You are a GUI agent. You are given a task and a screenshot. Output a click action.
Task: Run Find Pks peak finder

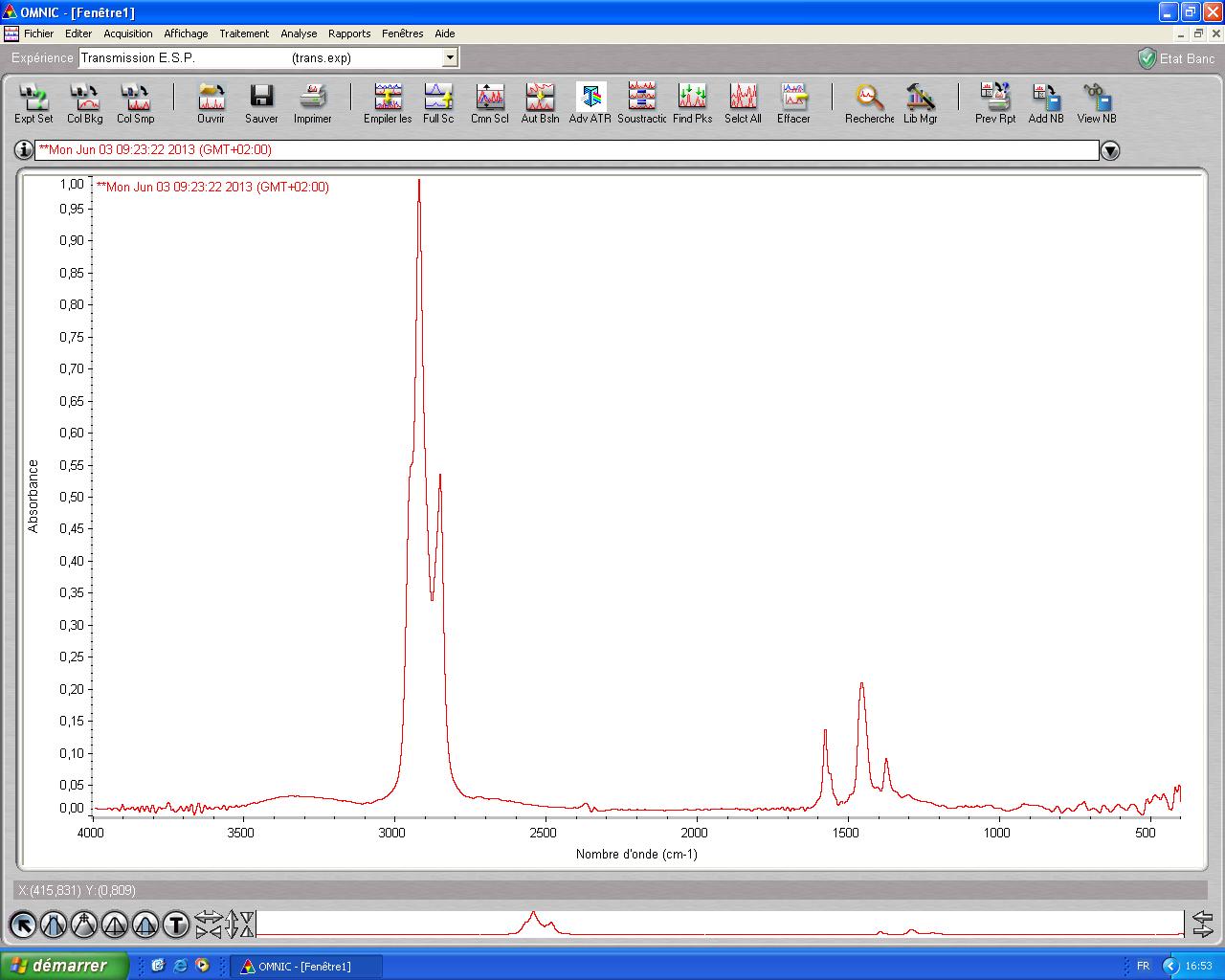tap(693, 103)
